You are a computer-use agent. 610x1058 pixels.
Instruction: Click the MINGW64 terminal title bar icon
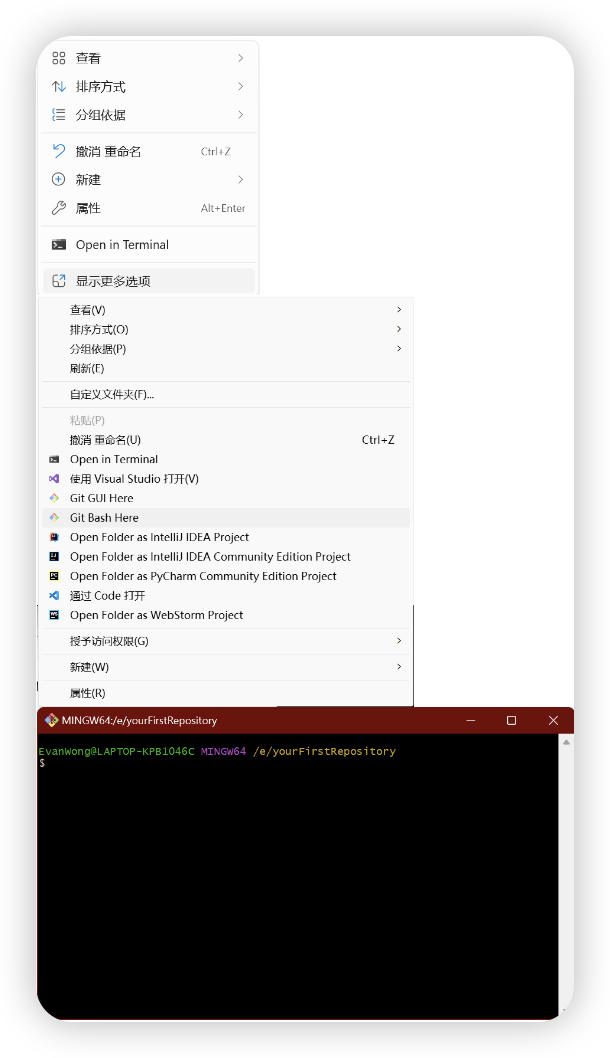tap(51, 720)
